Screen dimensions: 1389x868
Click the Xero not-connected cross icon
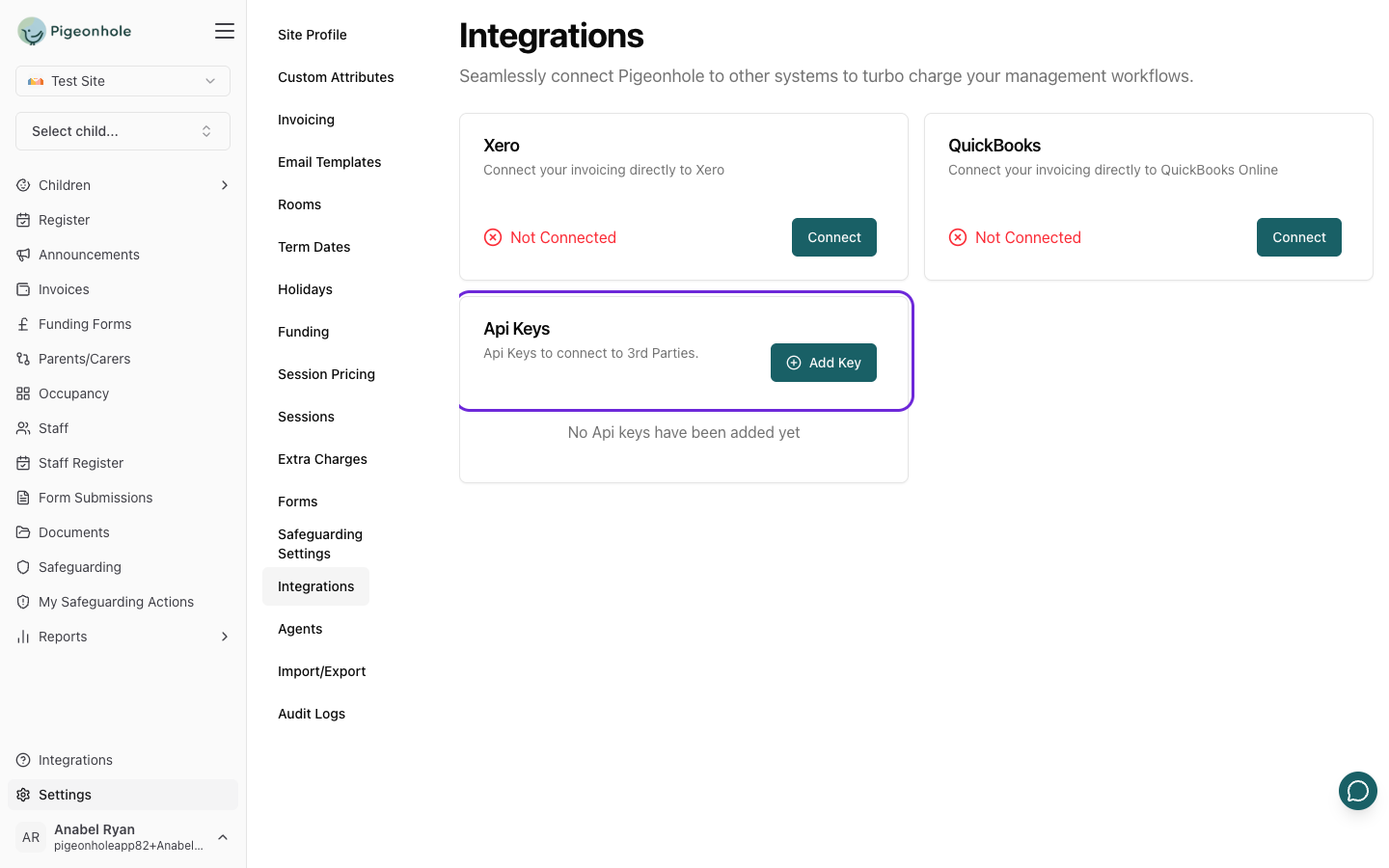tap(493, 237)
